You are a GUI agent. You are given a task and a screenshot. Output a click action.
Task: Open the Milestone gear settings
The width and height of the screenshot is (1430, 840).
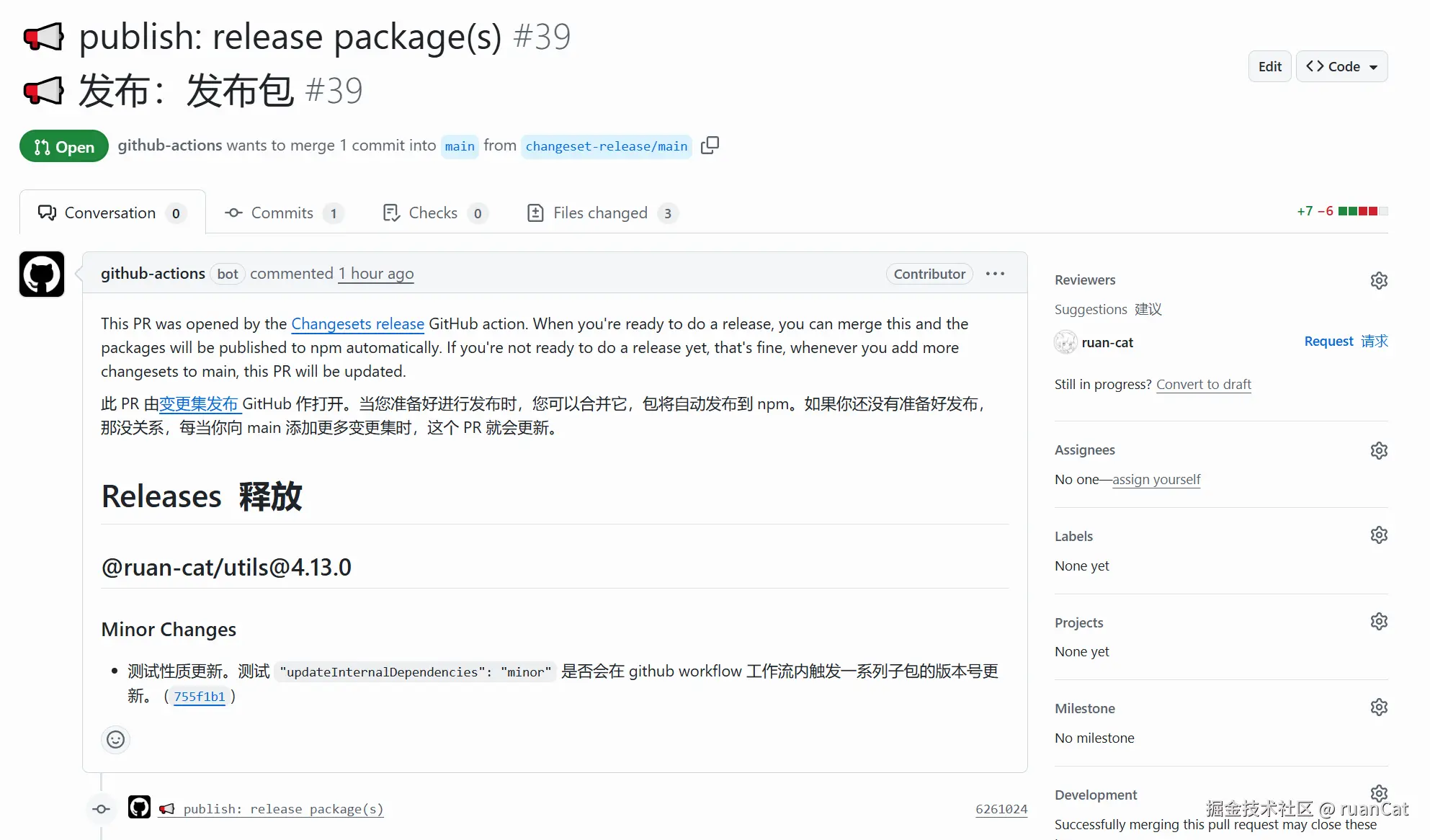click(x=1378, y=707)
